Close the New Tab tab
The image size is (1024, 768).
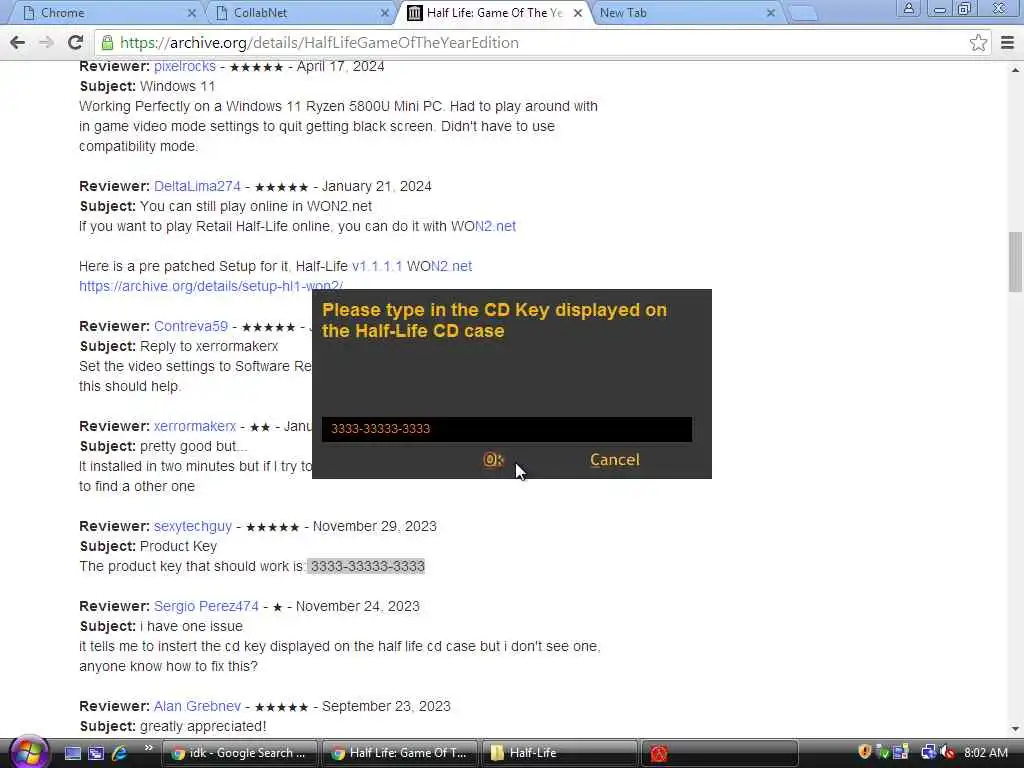[x=771, y=13]
